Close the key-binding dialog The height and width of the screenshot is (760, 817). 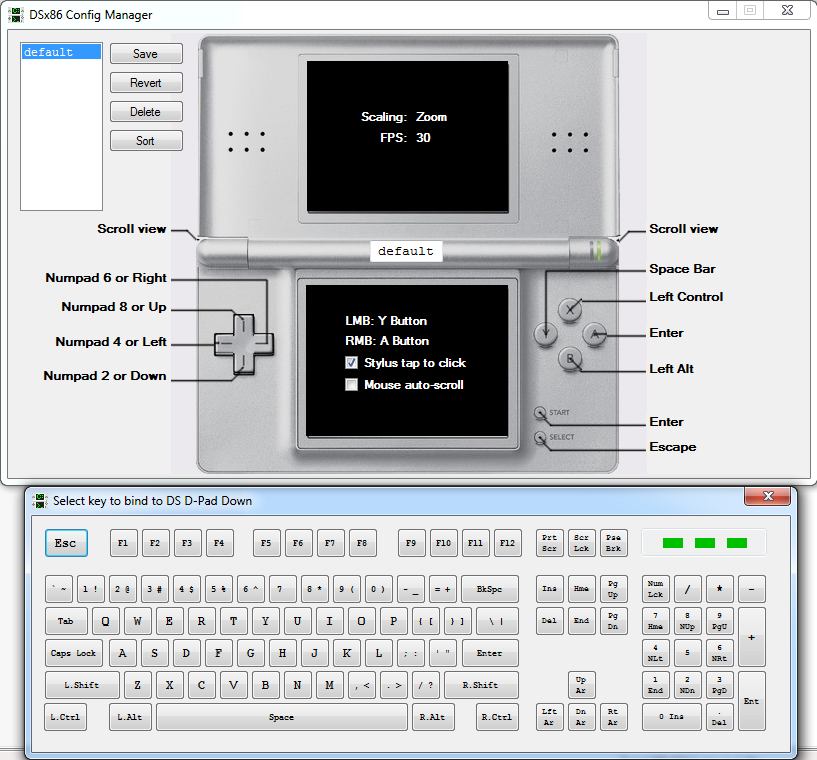tap(768, 496)
